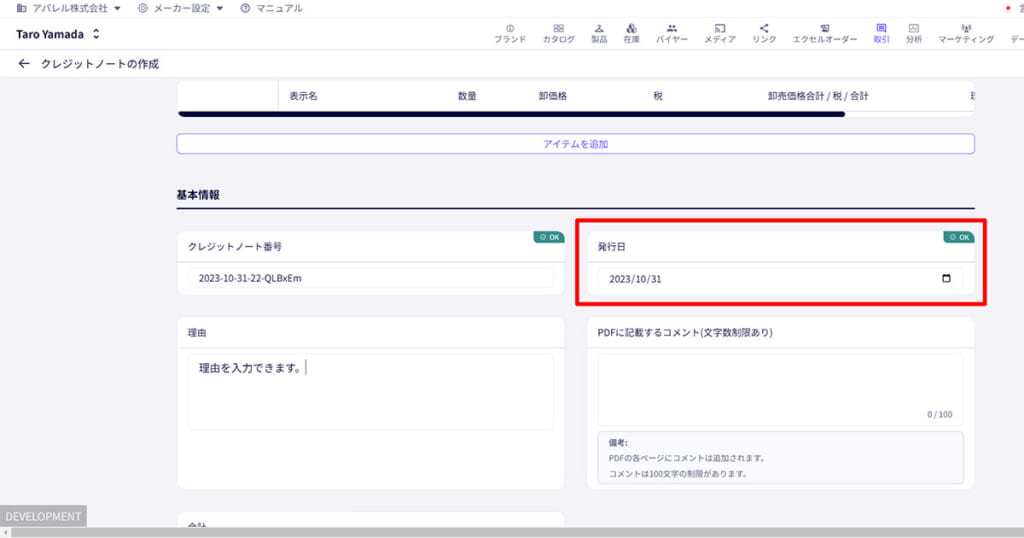Click the PDFに記載するコメント text area
1024x538 pixels.
780,390
